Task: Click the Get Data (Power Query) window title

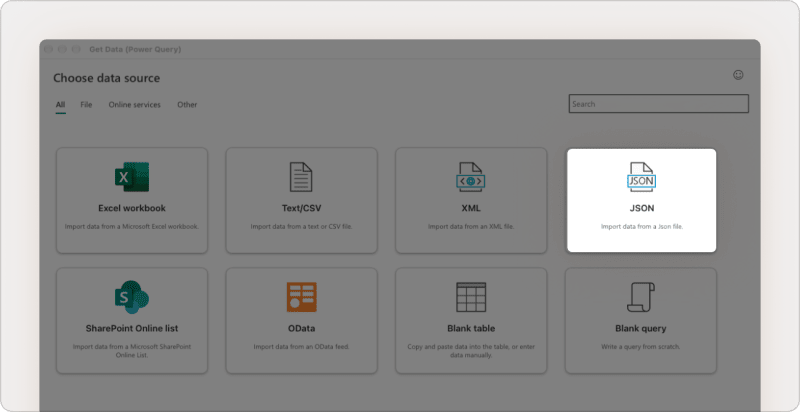Action: (135, 49)
